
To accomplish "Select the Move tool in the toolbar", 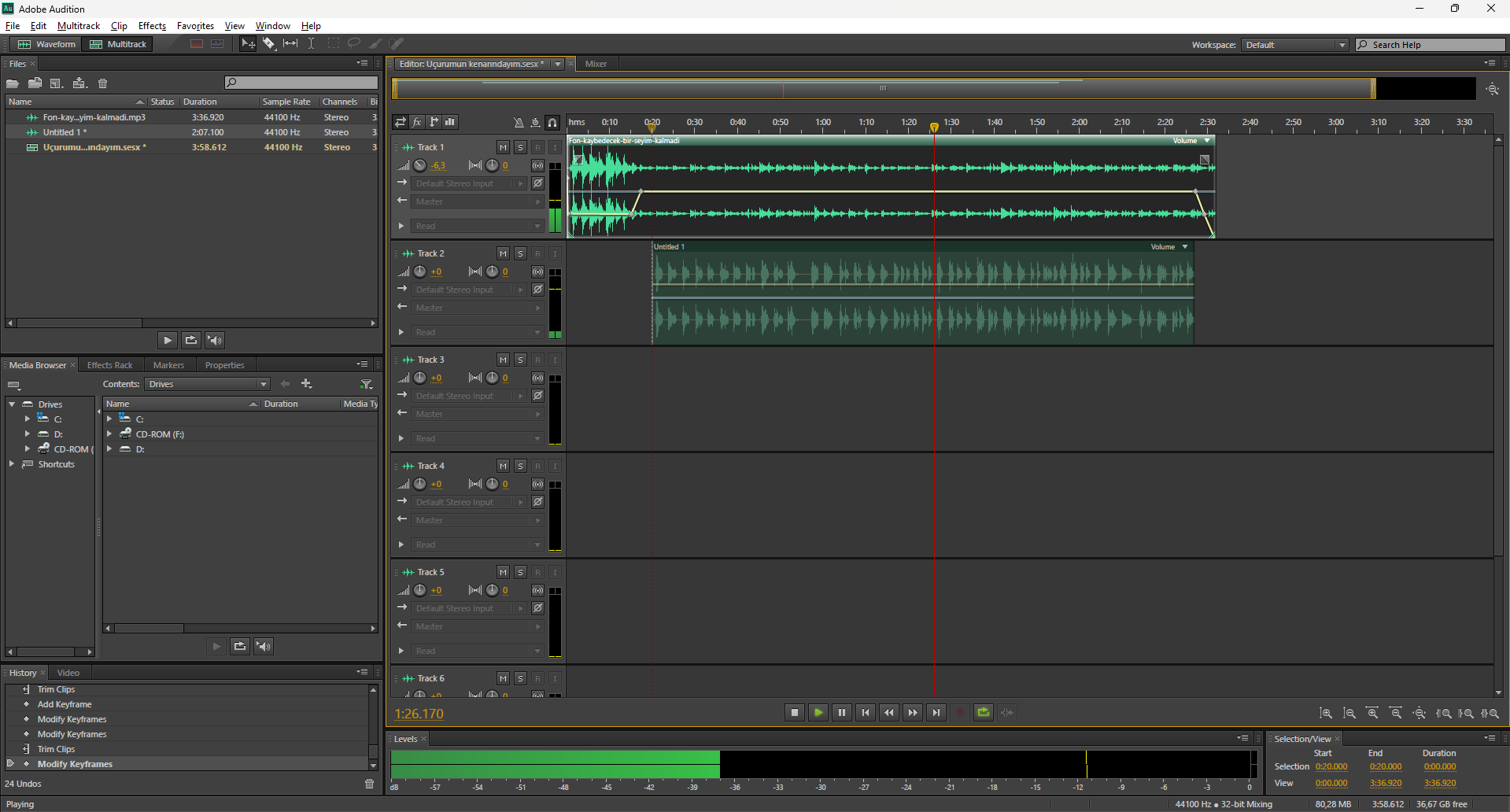I will coord(248,44).
